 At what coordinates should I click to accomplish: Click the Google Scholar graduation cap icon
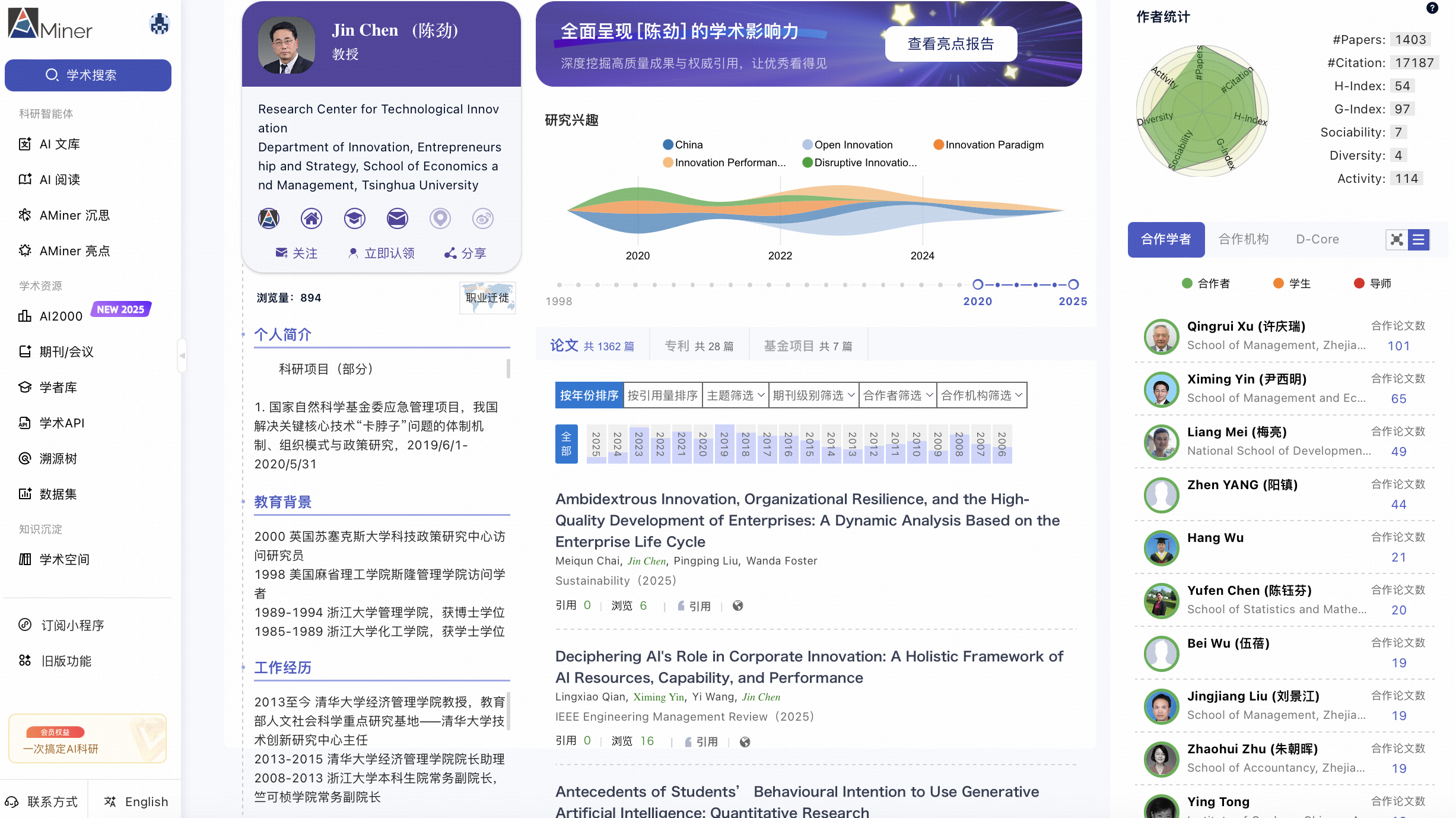tap(354, 218)
